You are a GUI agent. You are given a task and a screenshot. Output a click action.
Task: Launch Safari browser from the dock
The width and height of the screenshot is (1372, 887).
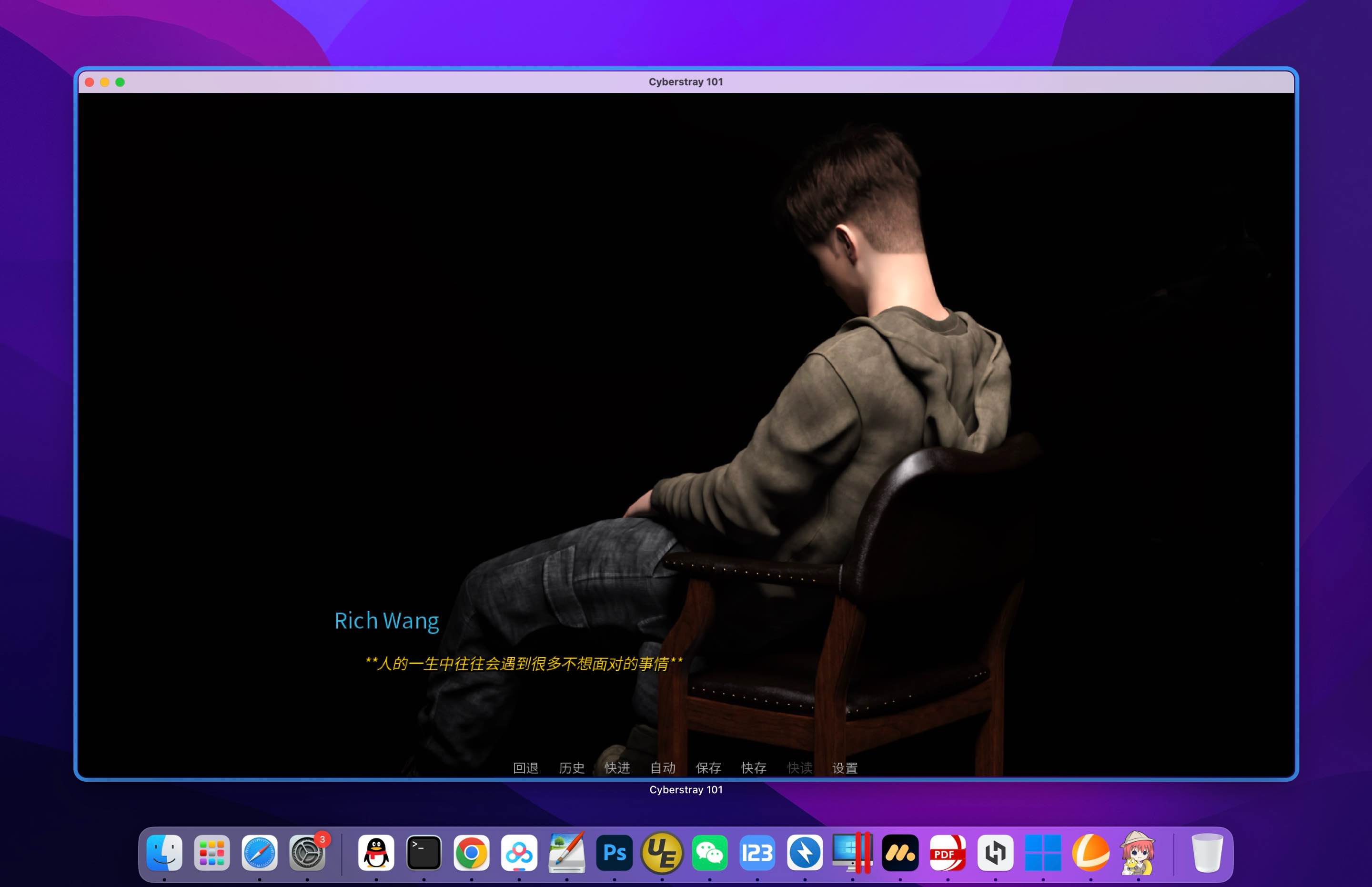(x=260, y=852)
